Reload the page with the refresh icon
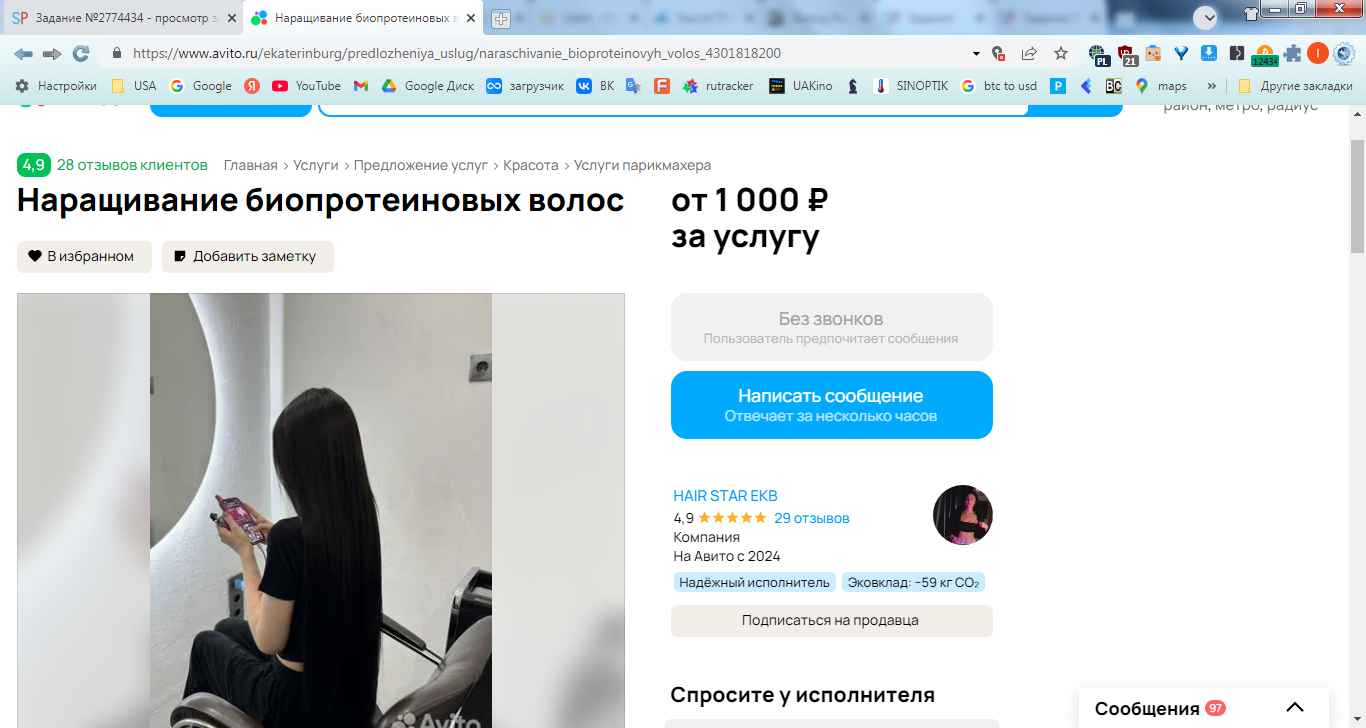This screenshot has width=1366, height=728. pos(81,53)
